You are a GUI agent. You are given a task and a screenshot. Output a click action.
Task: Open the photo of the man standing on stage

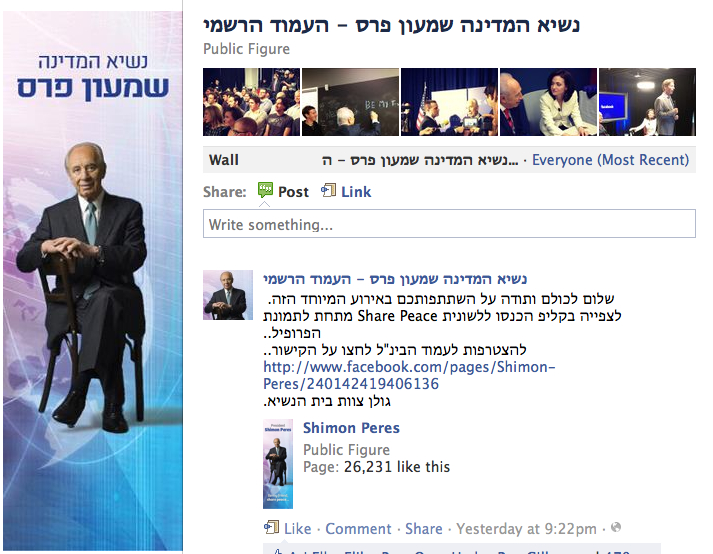point(648,102)
